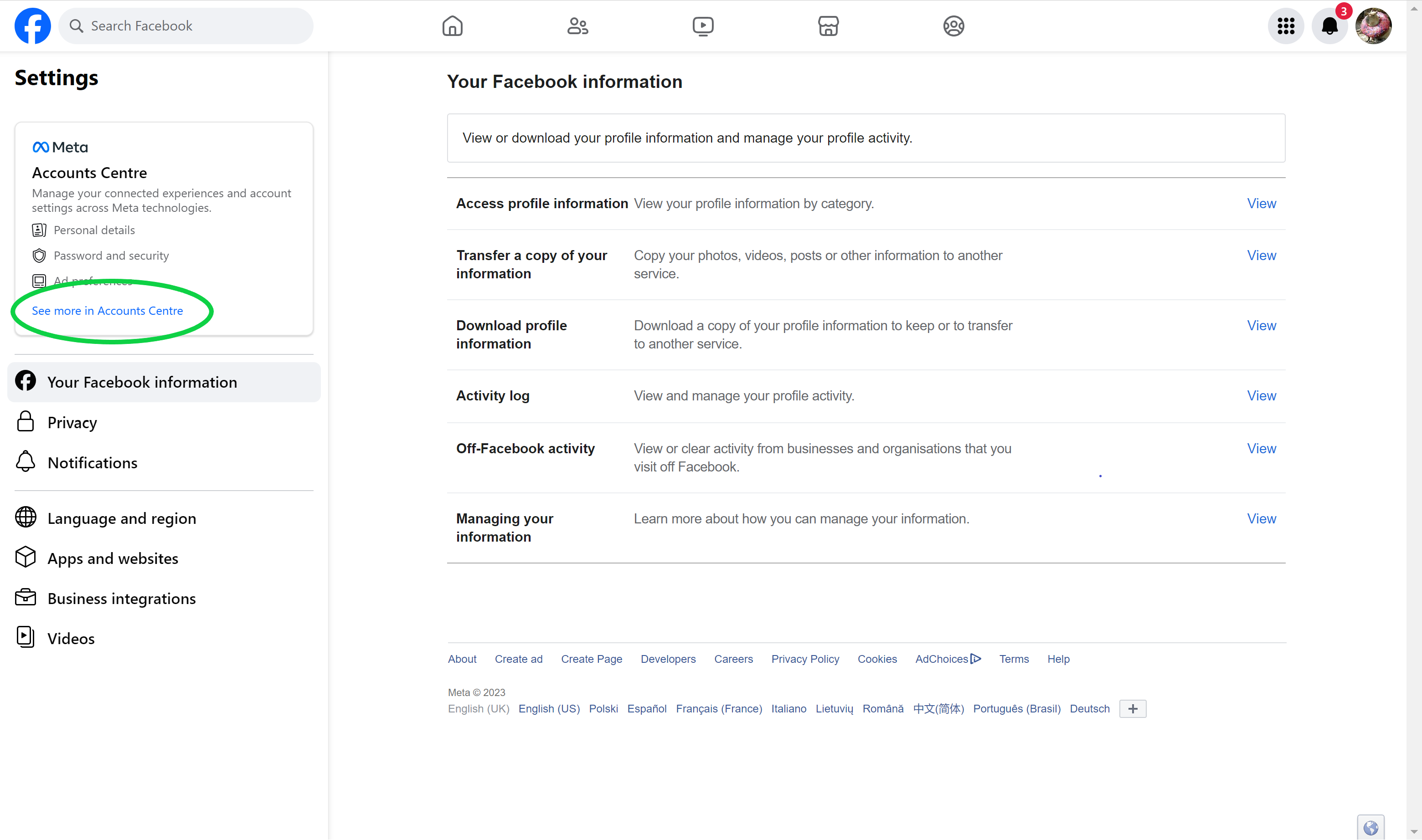Screen dimensions: 1422x840
Task: Click the profile avatar icon
Action: [1374, 25]
